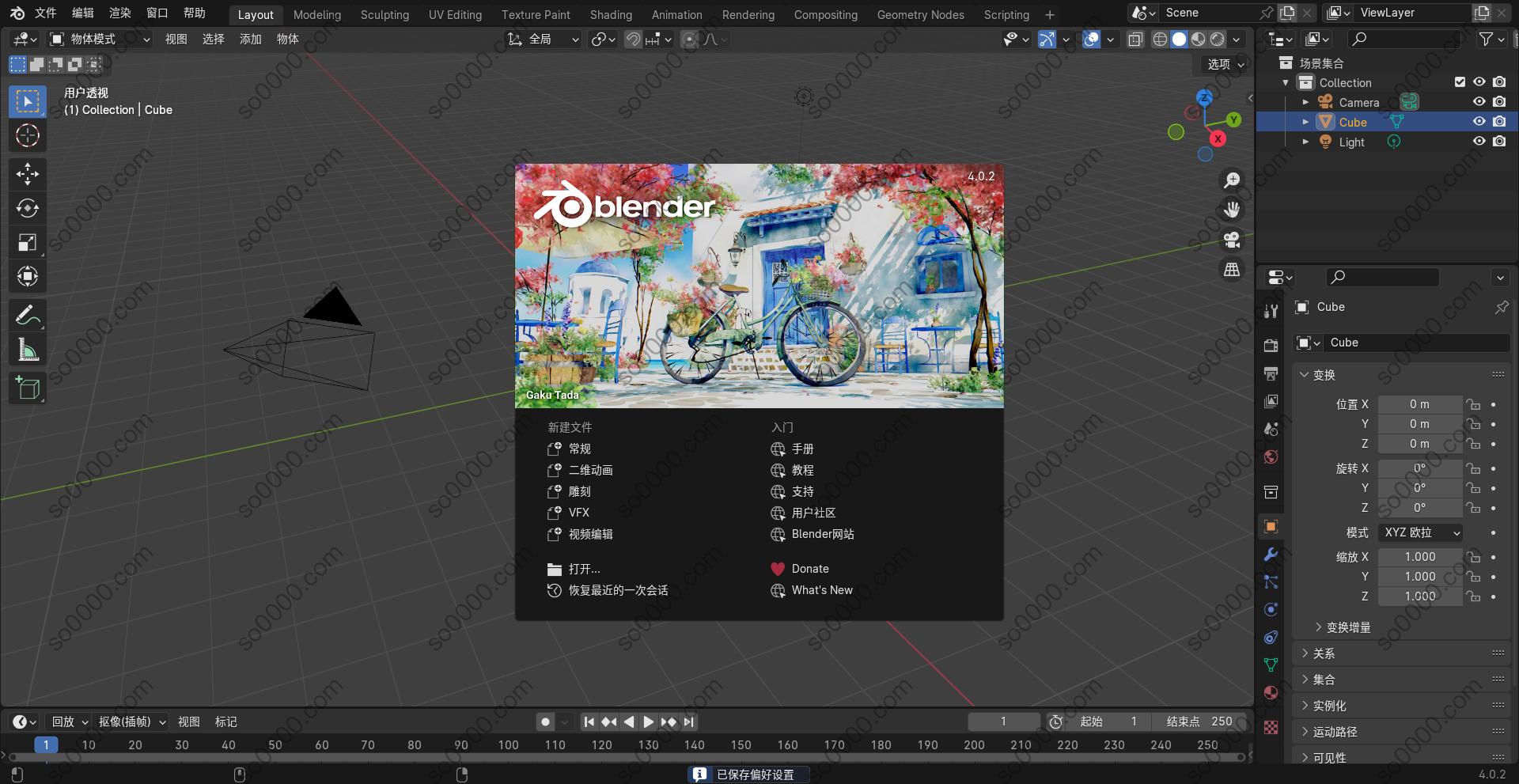Open the World properties tab
Image resolution: width=1519 pixels, height=784 pixels.
1271,456
